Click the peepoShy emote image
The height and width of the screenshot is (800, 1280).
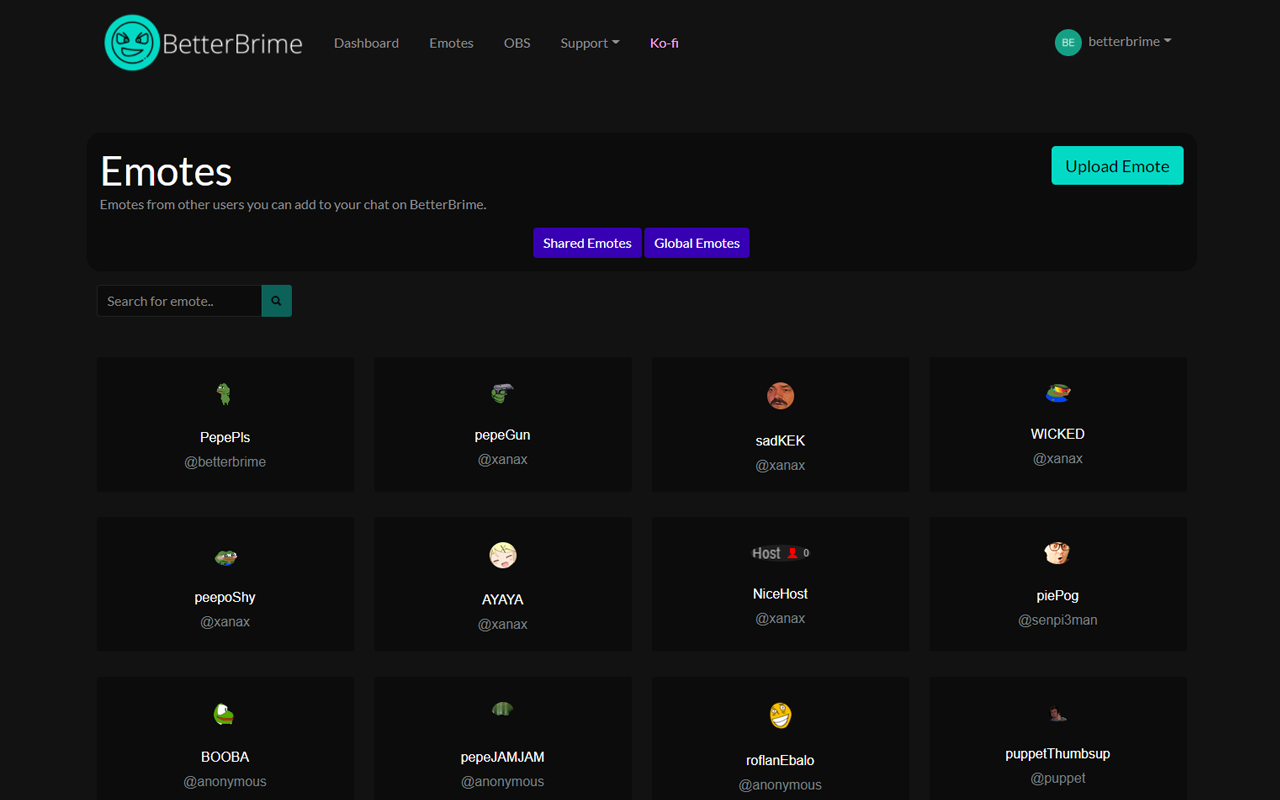(x=225, y=557)
